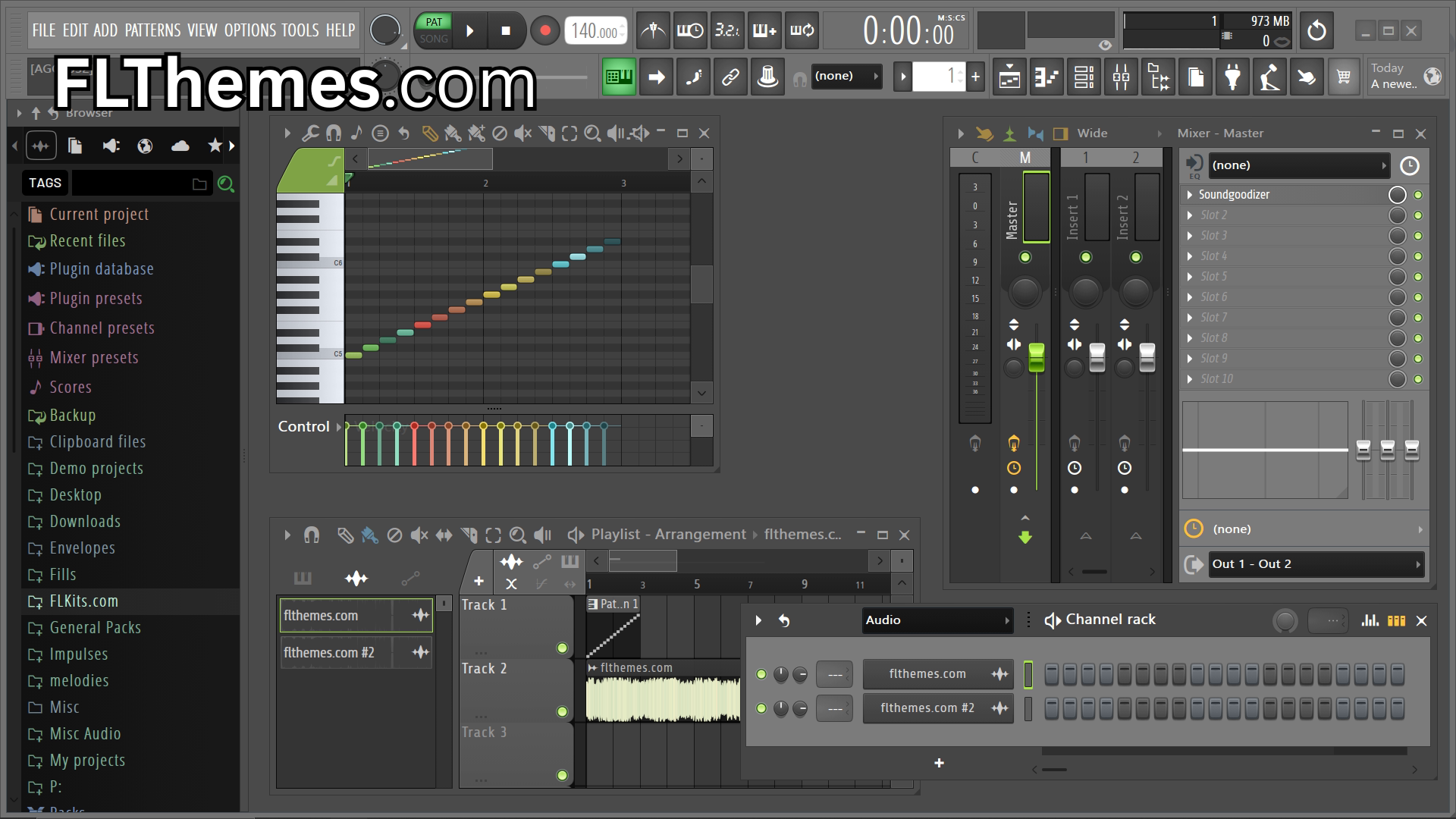Screen dimensions: 1456x819
Task: Expand Slot 2 options arrow
Action: pos(1190,215)
